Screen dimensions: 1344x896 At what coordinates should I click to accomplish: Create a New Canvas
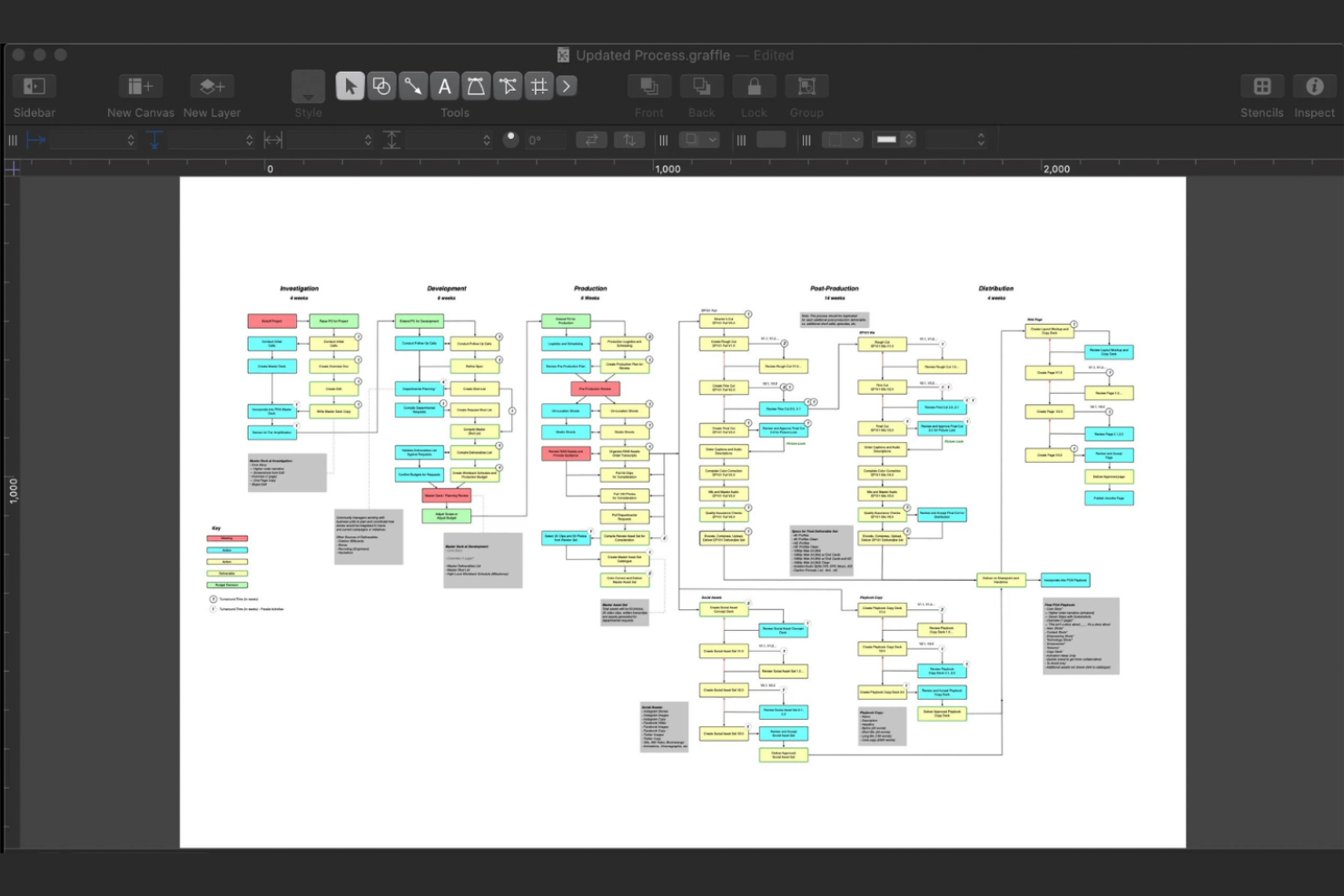(x=140, y=85)
